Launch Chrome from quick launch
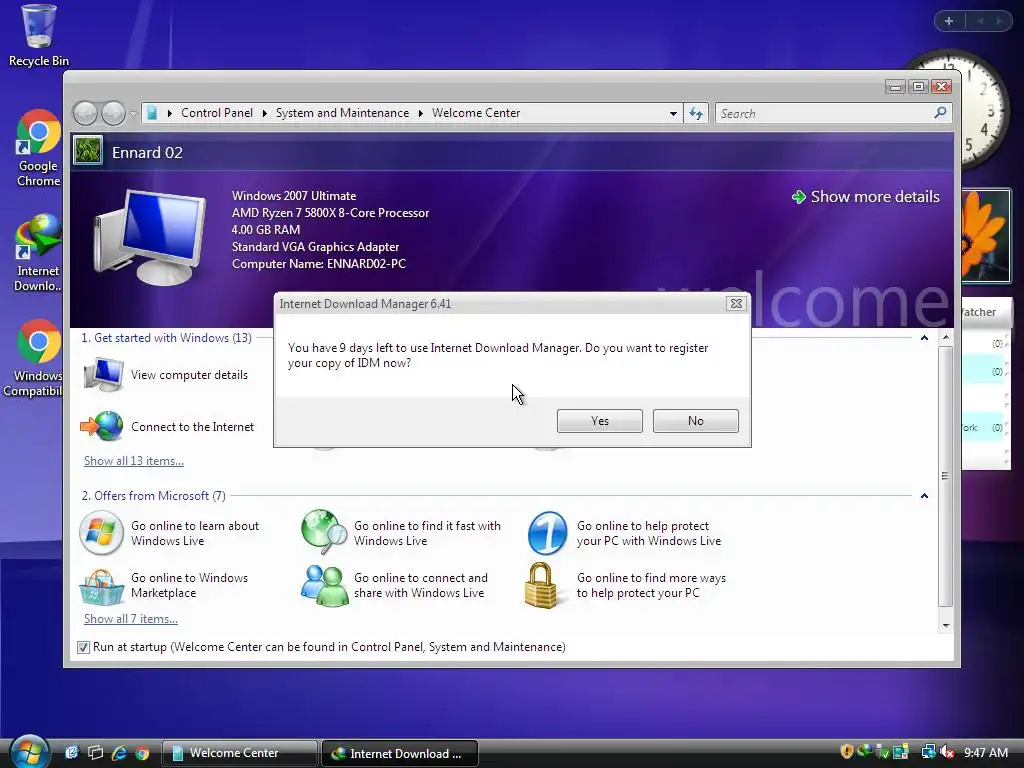Screen dimensions: 1024x768 point(142,753)
